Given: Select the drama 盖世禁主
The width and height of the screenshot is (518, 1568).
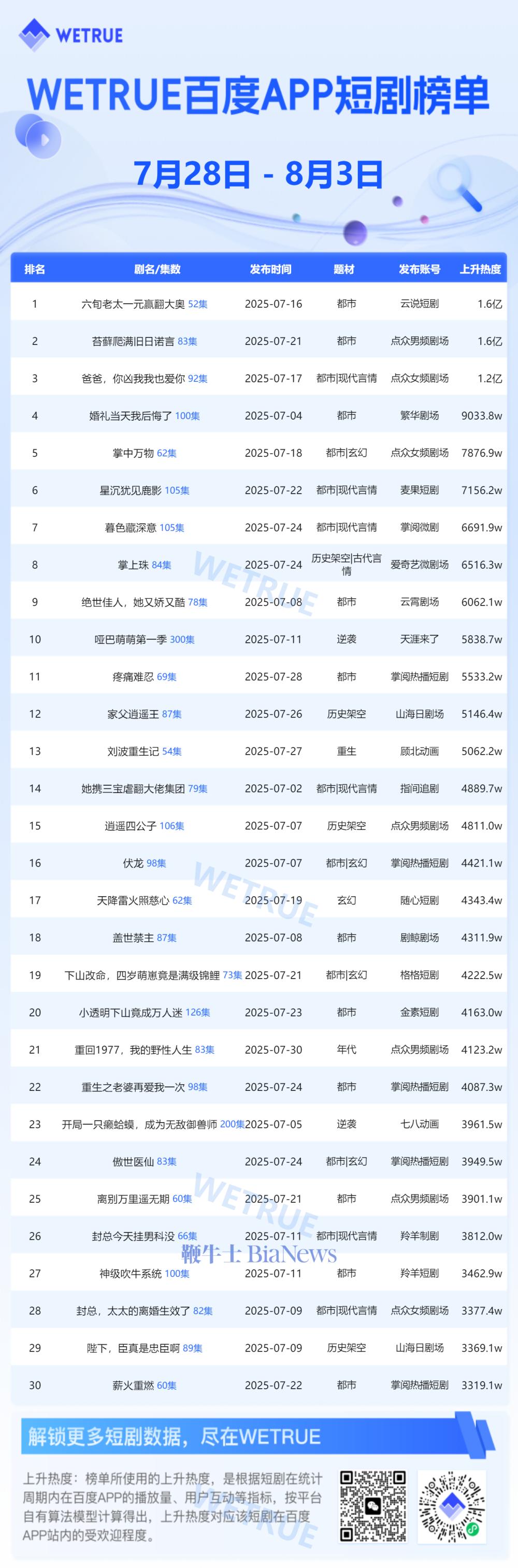Looking at the screenshot, I should point(133,938).
